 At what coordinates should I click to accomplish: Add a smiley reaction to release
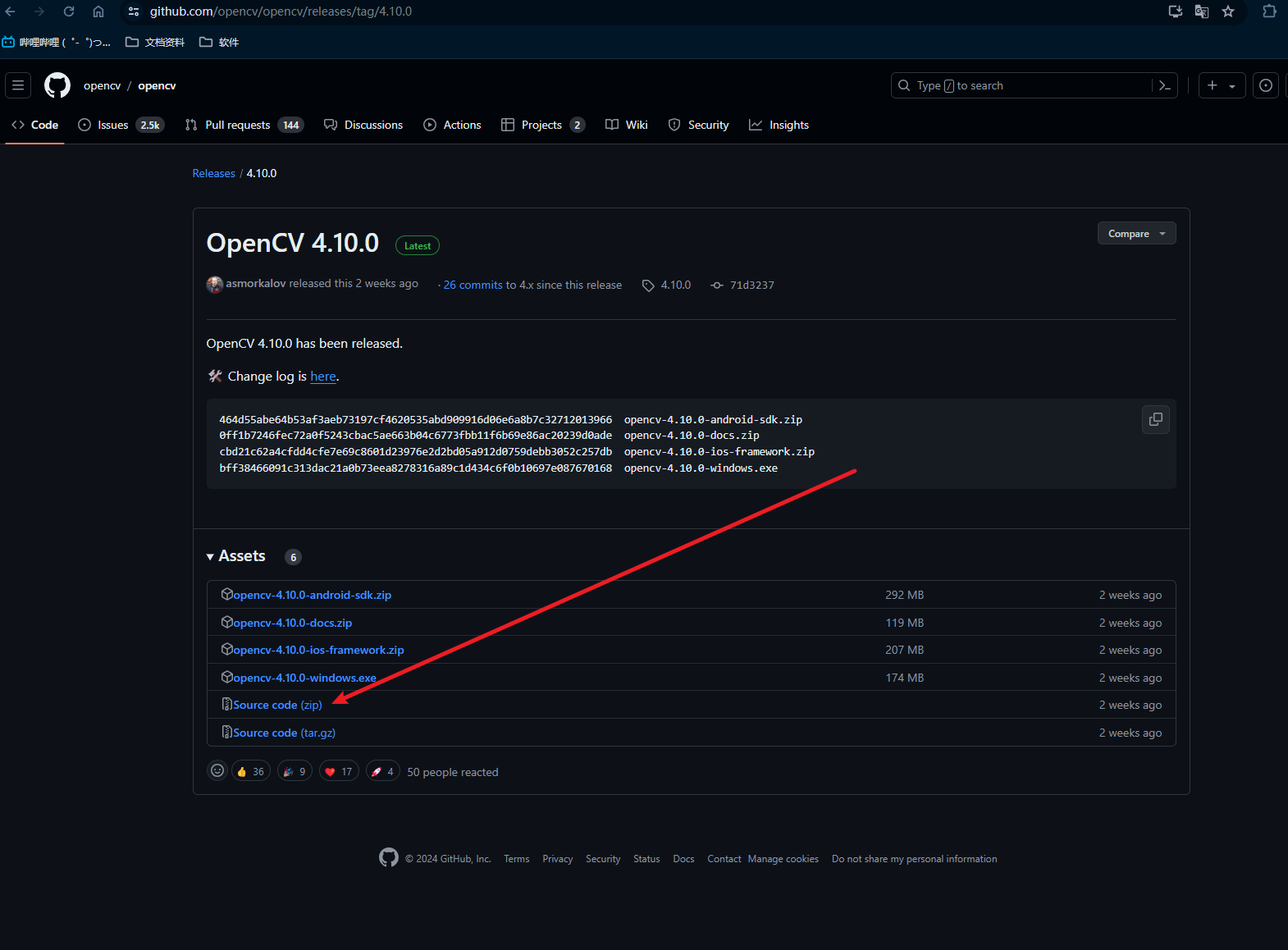tap(217, 770)
